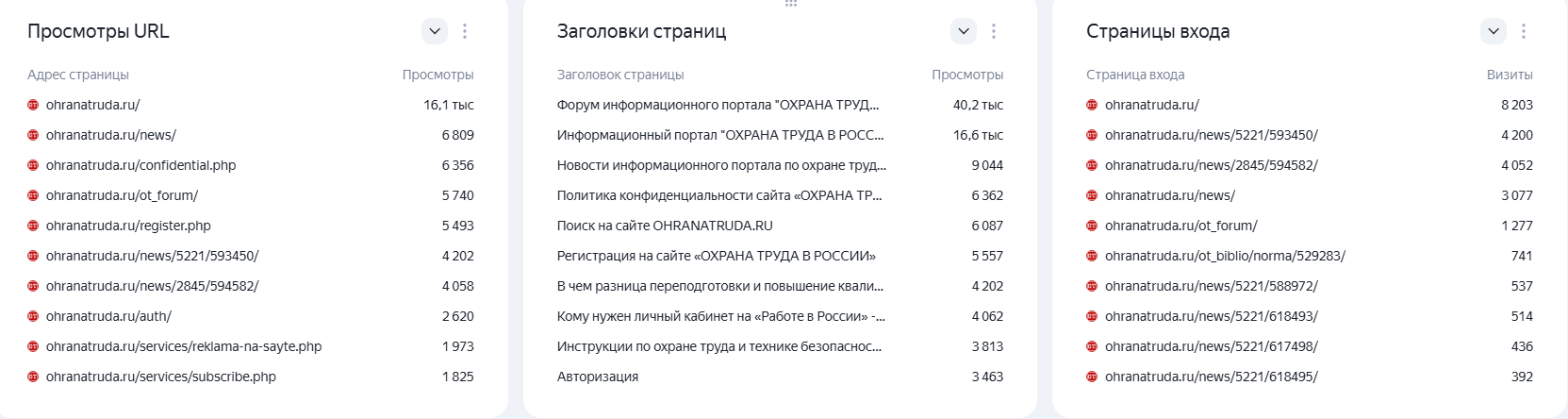Open ohranatruda.ru/news/5221/618495/ entry page link
The height and width of the screenshot is (419, 1568).
coord(1212,377)
